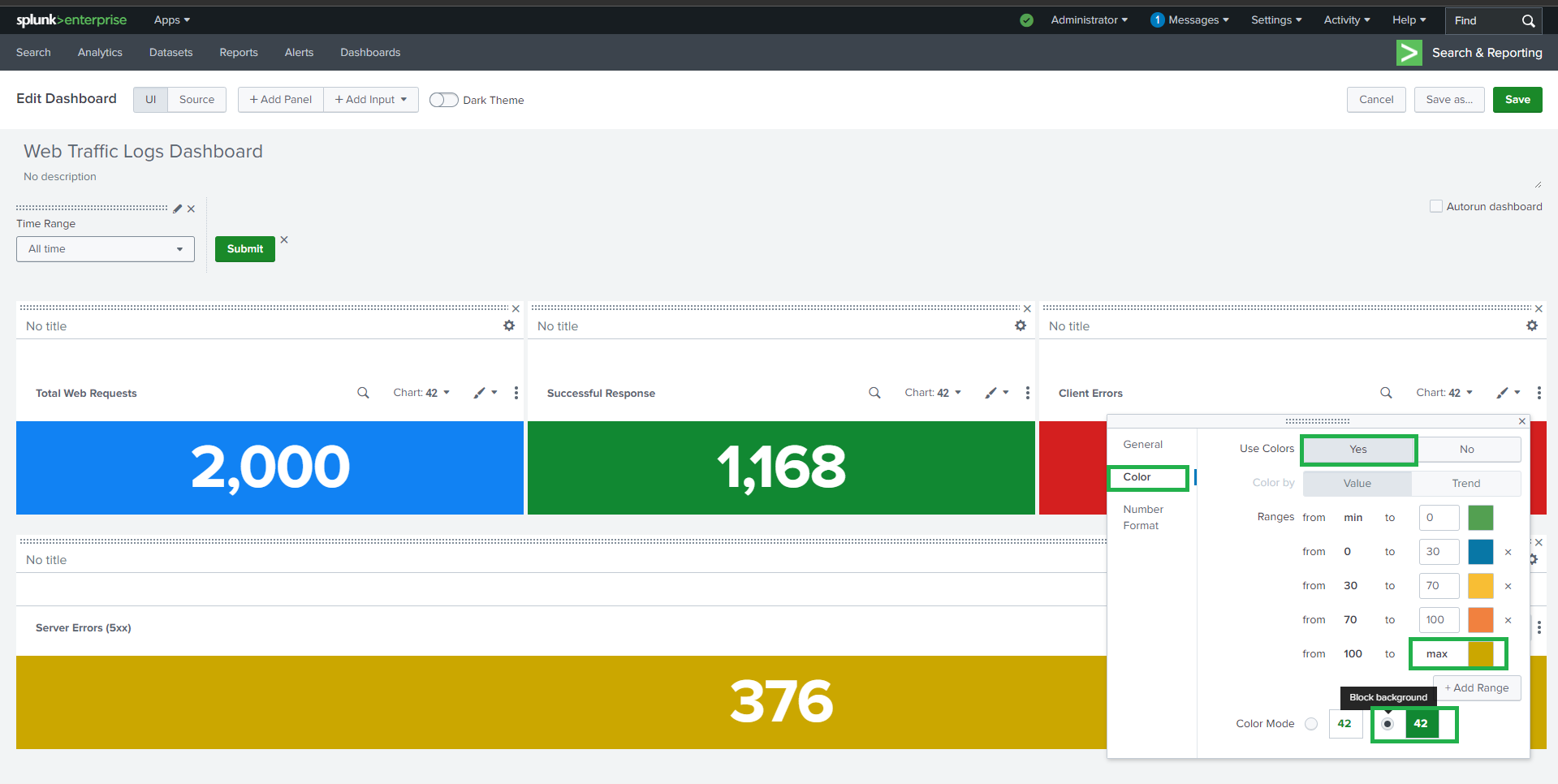Image resolution: width=1558 pixels, height=784 pixels.
Task: Expand the Activity menu
Action: 1347,20
